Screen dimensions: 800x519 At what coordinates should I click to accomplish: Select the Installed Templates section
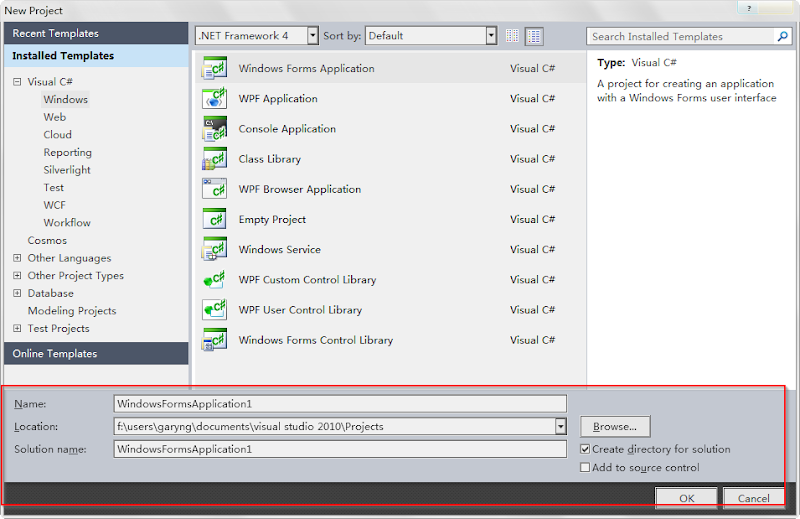coord(96,56)
